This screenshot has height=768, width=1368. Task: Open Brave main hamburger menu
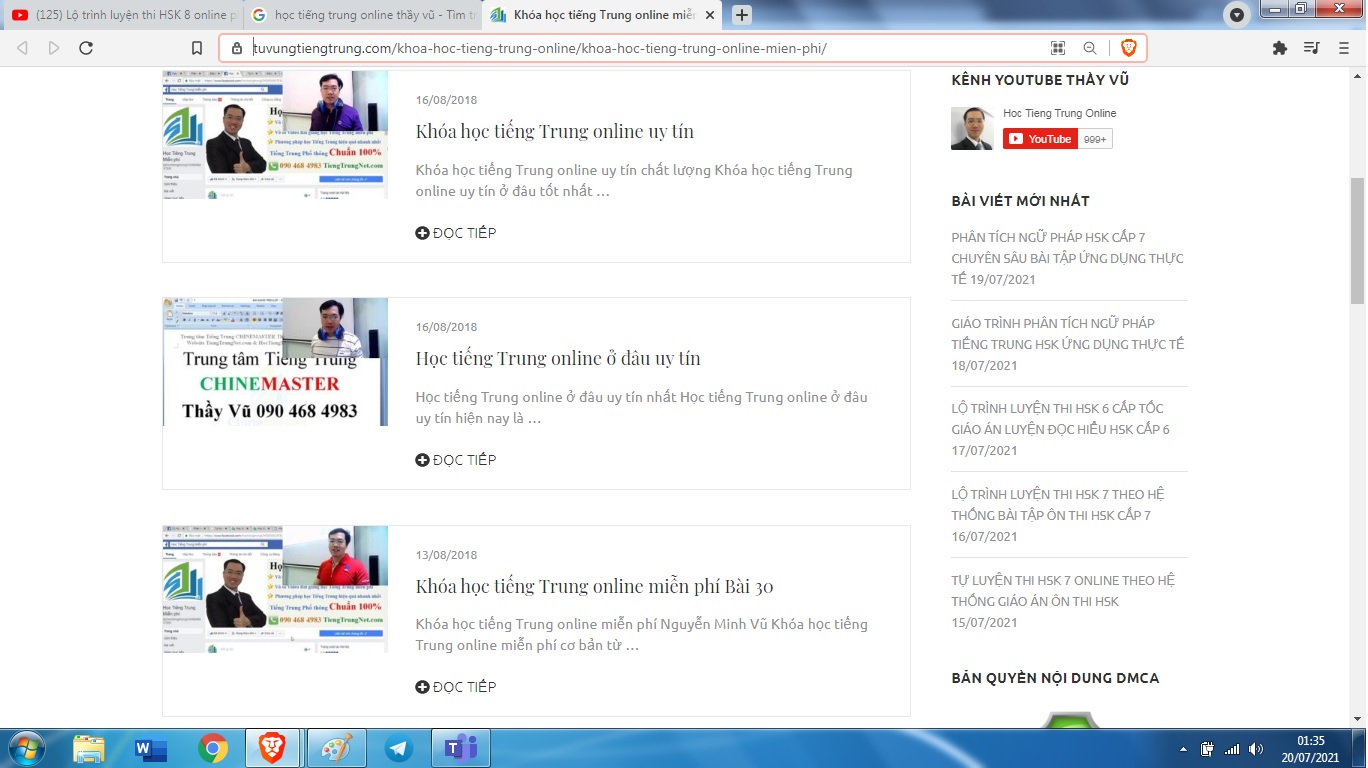click(x=1344, y=48)
